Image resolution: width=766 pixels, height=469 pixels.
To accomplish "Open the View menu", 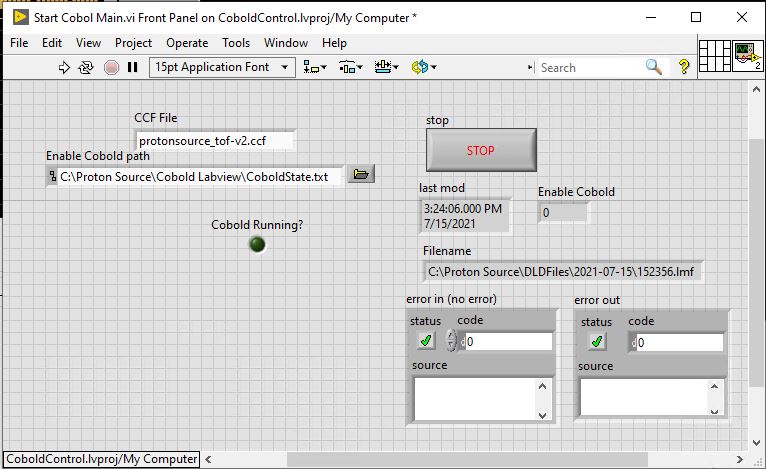I will coord(88,43).
